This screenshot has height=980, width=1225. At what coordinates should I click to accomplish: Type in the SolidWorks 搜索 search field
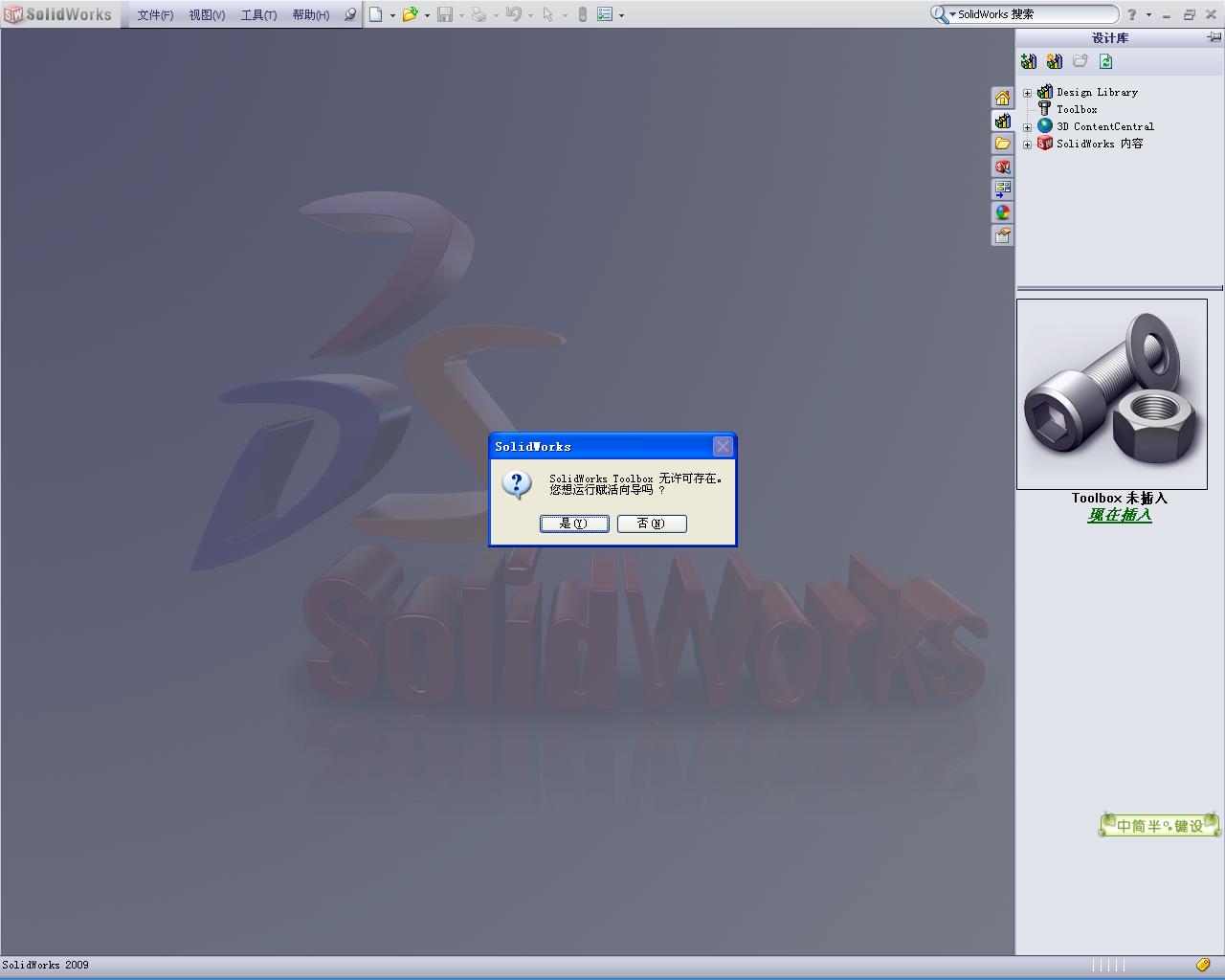pyautogui.click(x=1036, y=14)
